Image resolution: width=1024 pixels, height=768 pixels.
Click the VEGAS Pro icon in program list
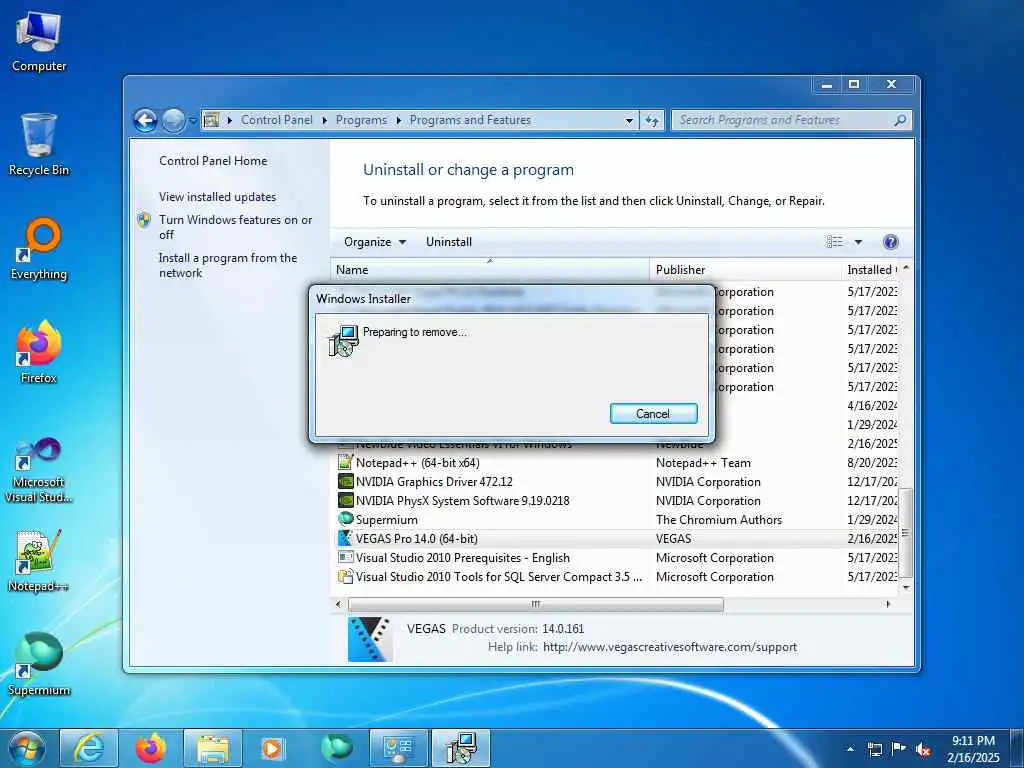pos(345,539)
